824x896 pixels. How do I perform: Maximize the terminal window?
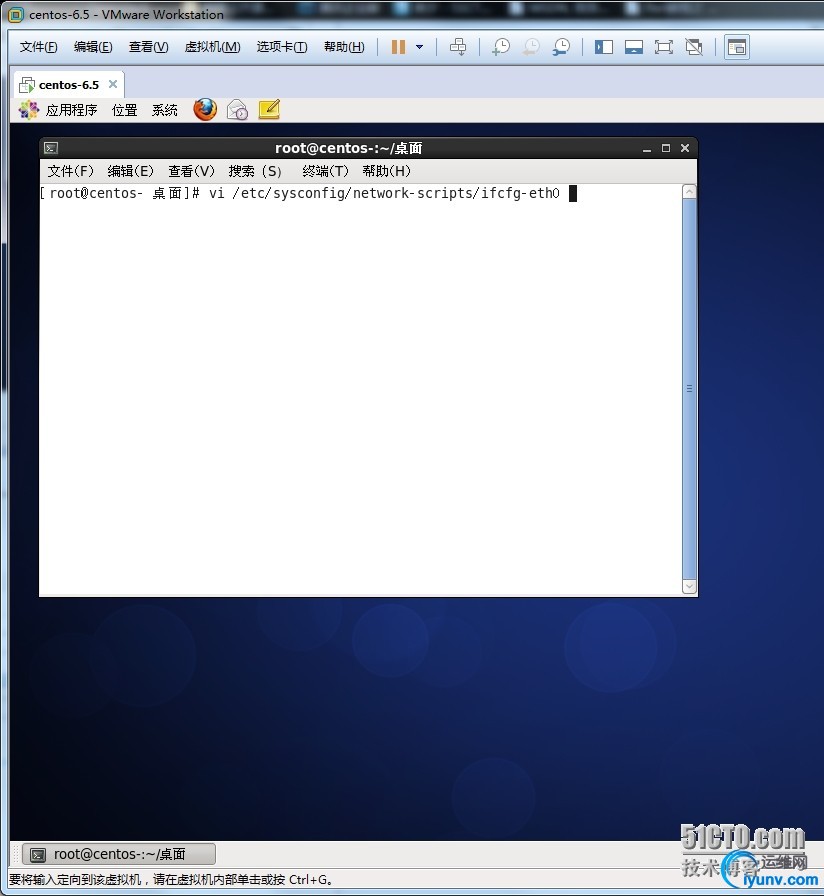tap(666, 149)
